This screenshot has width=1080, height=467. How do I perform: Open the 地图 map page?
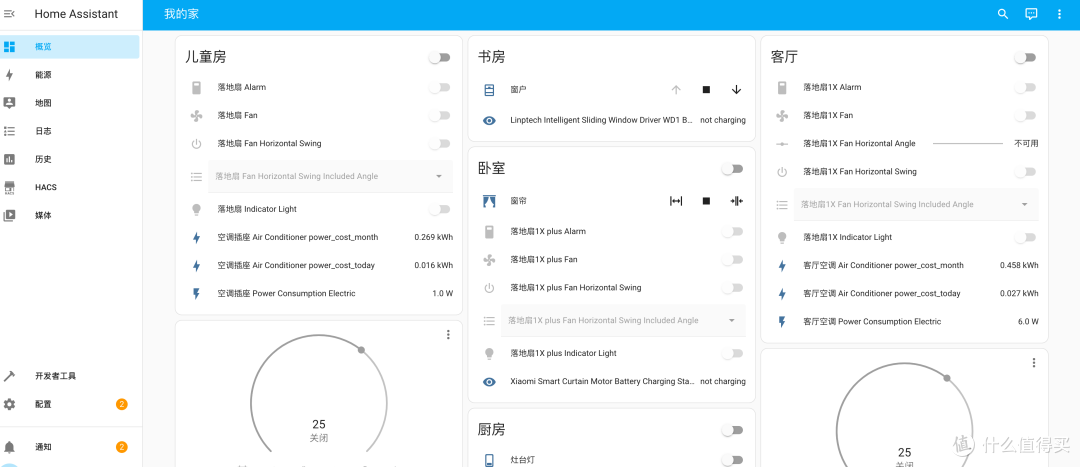pyautogui.click(x=70, y=103)
